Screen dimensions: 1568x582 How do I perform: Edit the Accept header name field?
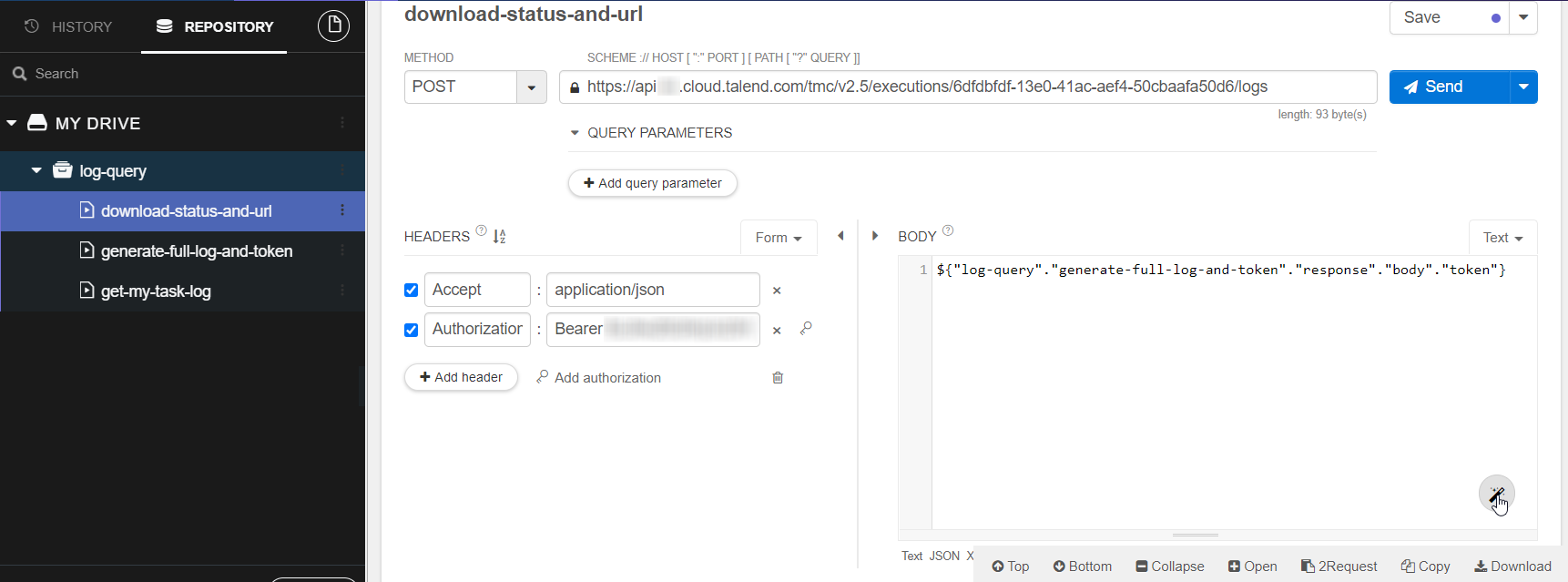coord(477,290)
